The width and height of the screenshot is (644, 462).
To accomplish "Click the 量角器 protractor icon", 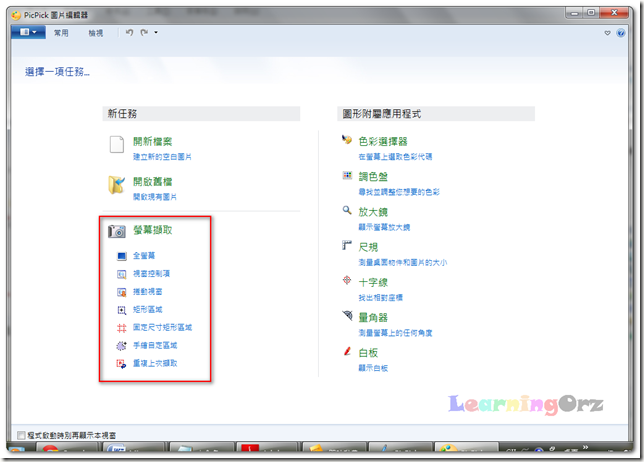I will (347, 315).
